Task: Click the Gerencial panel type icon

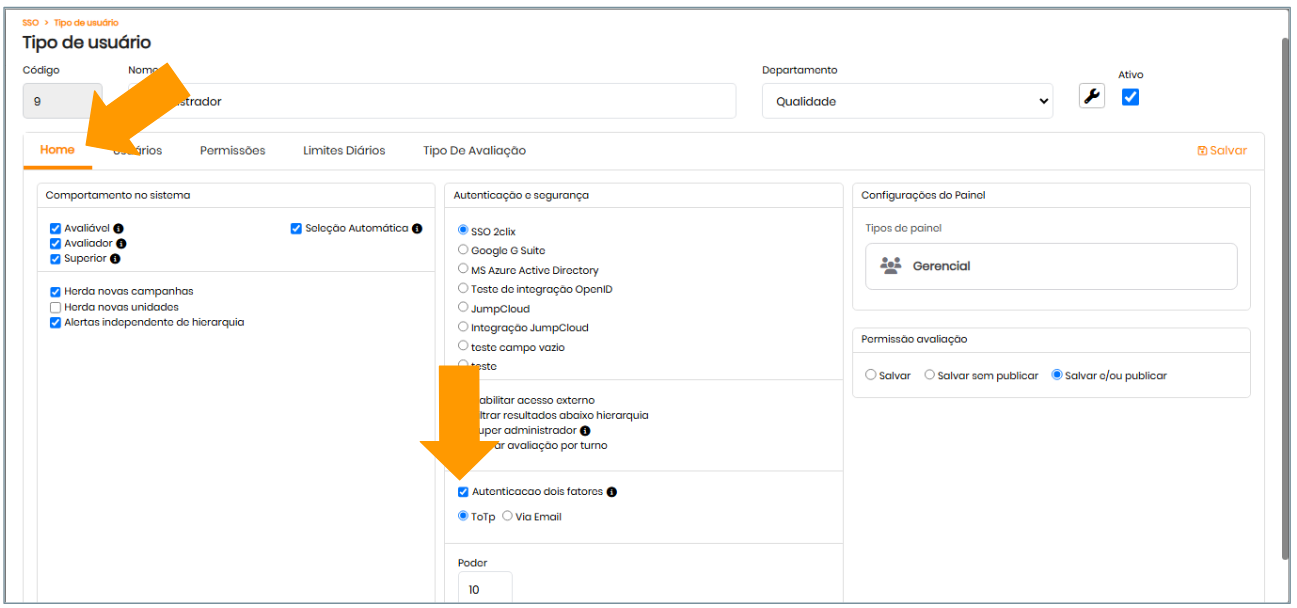Action: coord(890,266)
